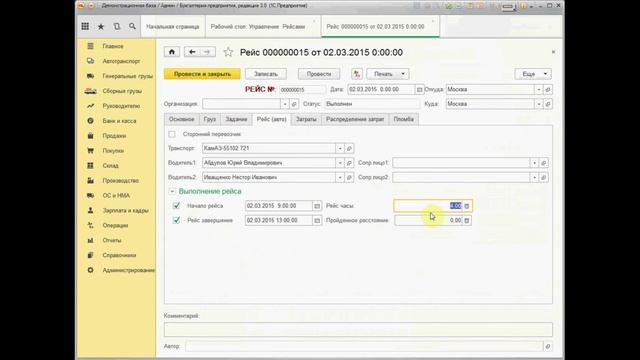The width and height of the screenshot is (640, 360).
Task: Expand the Транспорт dropdown list
Action: click(340, 149)
